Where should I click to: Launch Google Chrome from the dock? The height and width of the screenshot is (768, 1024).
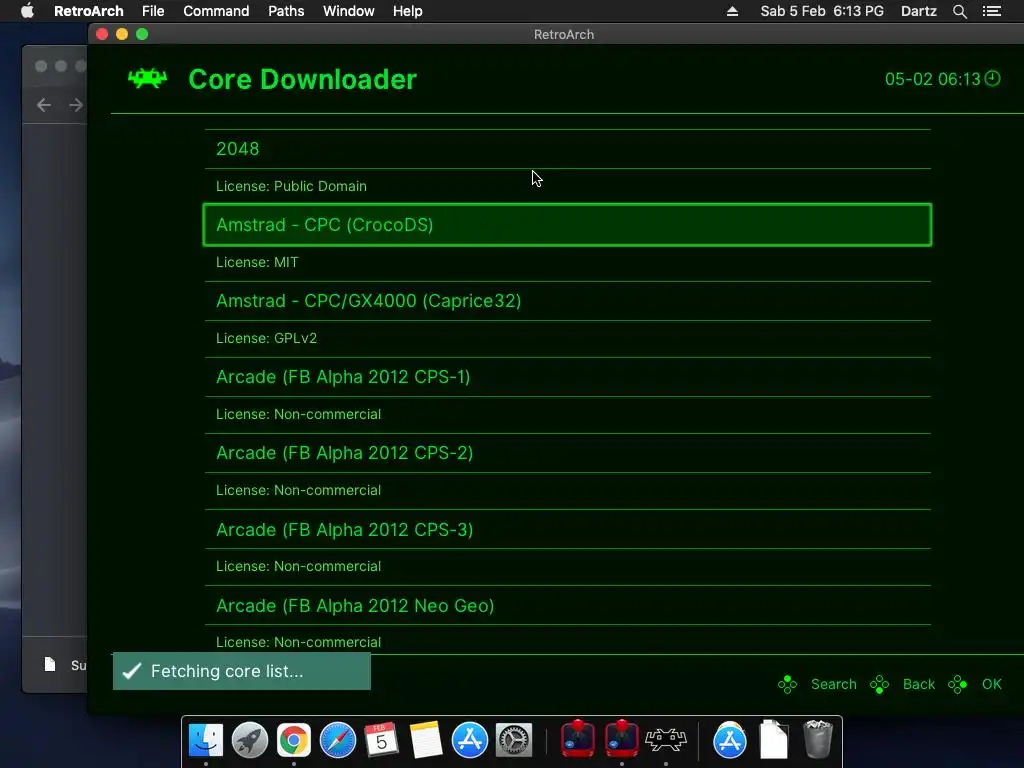tap(293, 740)
